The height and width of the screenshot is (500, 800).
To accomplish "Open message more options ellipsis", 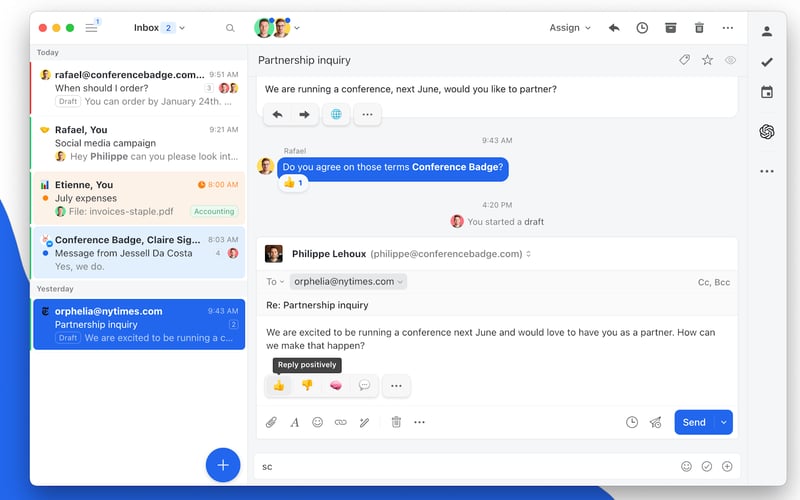I will [x=367, y=114].
